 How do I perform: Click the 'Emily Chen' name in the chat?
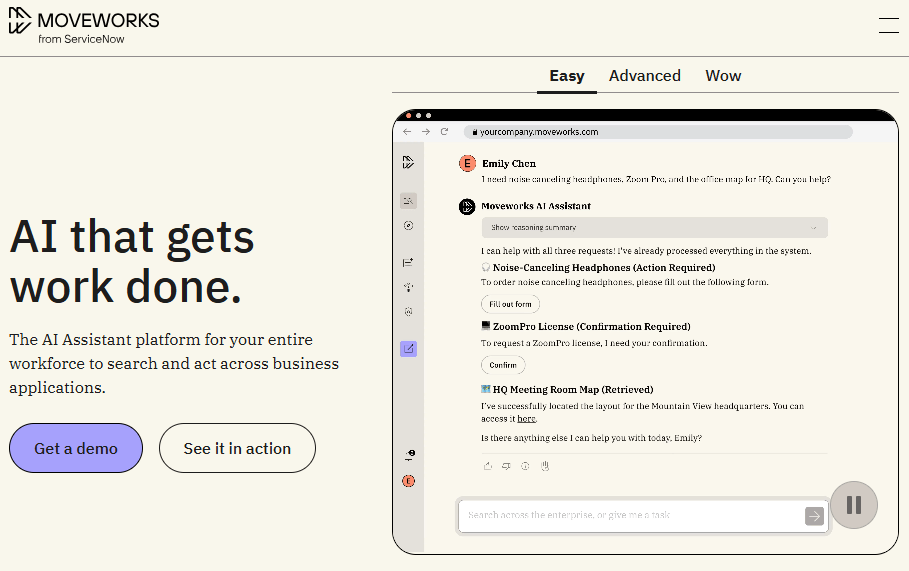tap(509, 163)
